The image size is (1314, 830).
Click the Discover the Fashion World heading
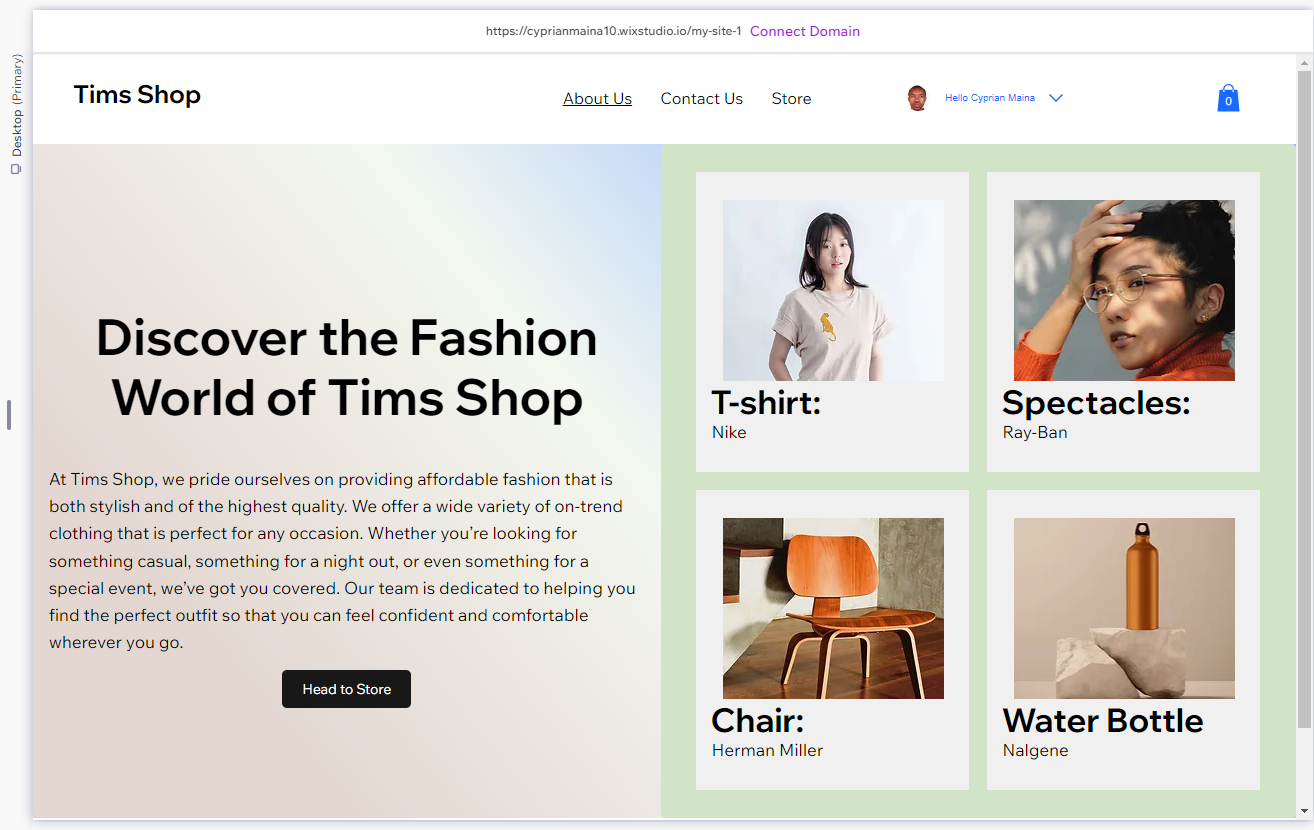pos(347,367)
